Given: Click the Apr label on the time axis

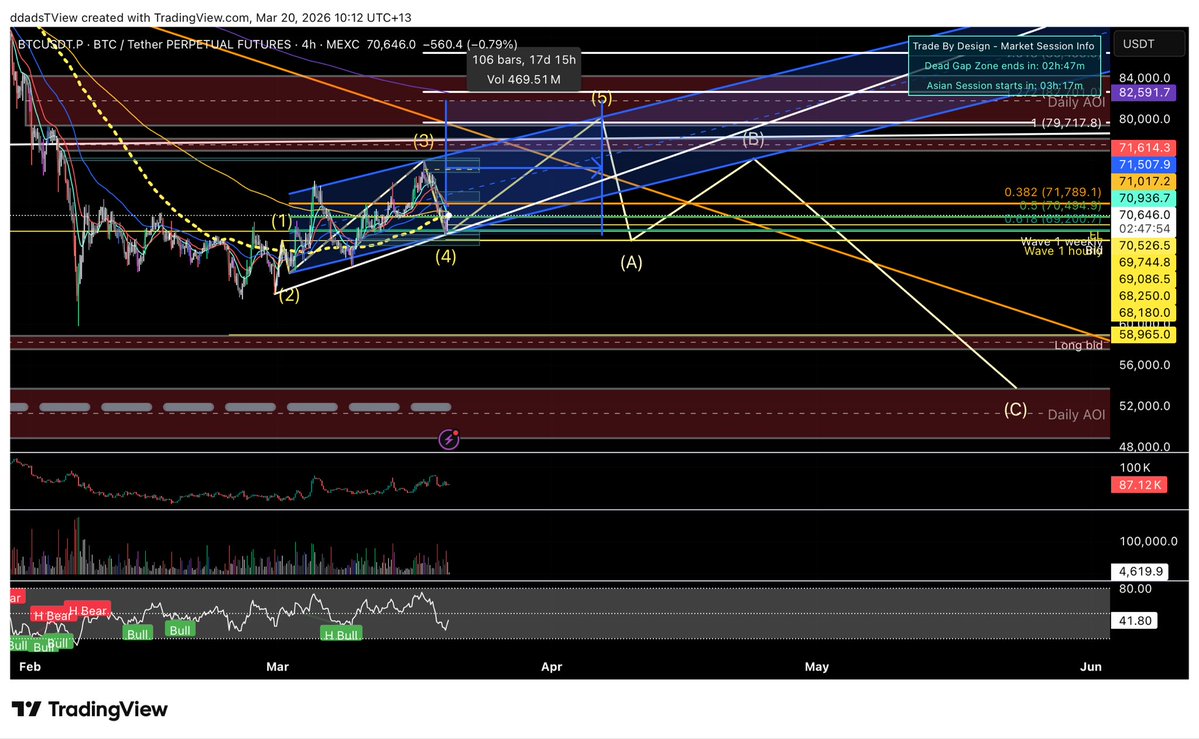Looking at the screenshot, I should [x=551, y=667].
